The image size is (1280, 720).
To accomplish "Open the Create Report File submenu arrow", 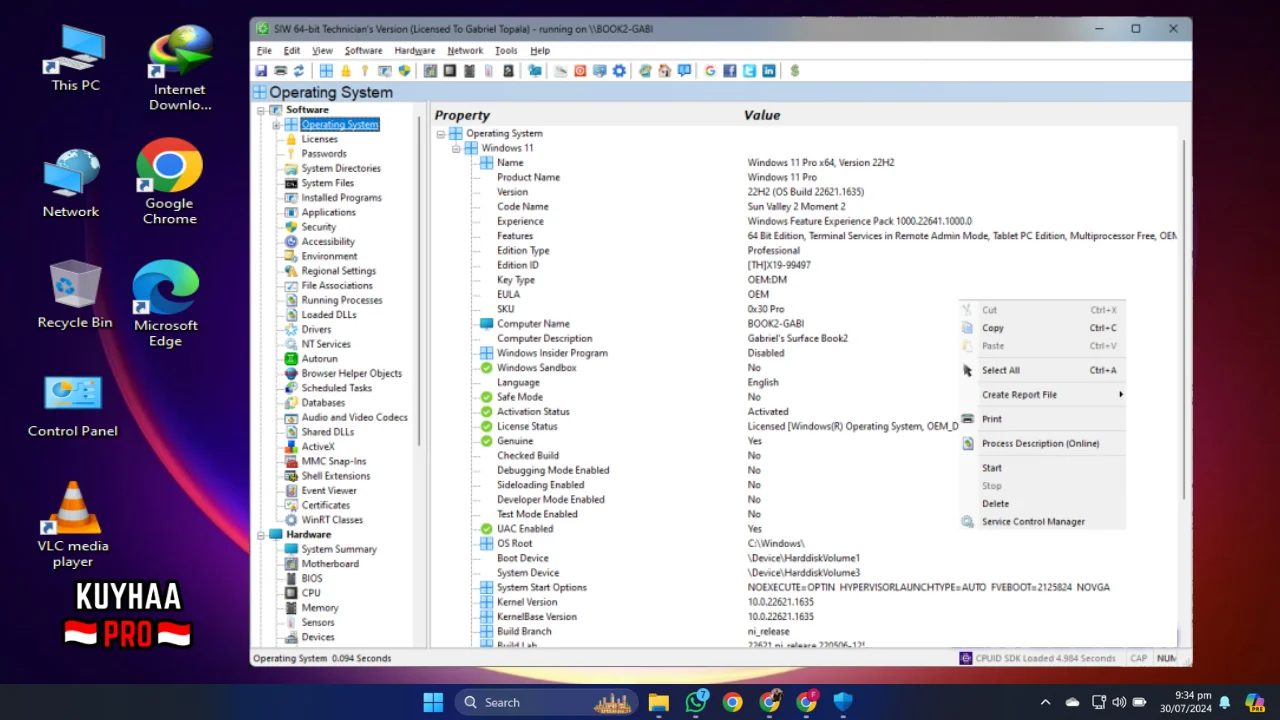I will click(x=1120, y=395).
